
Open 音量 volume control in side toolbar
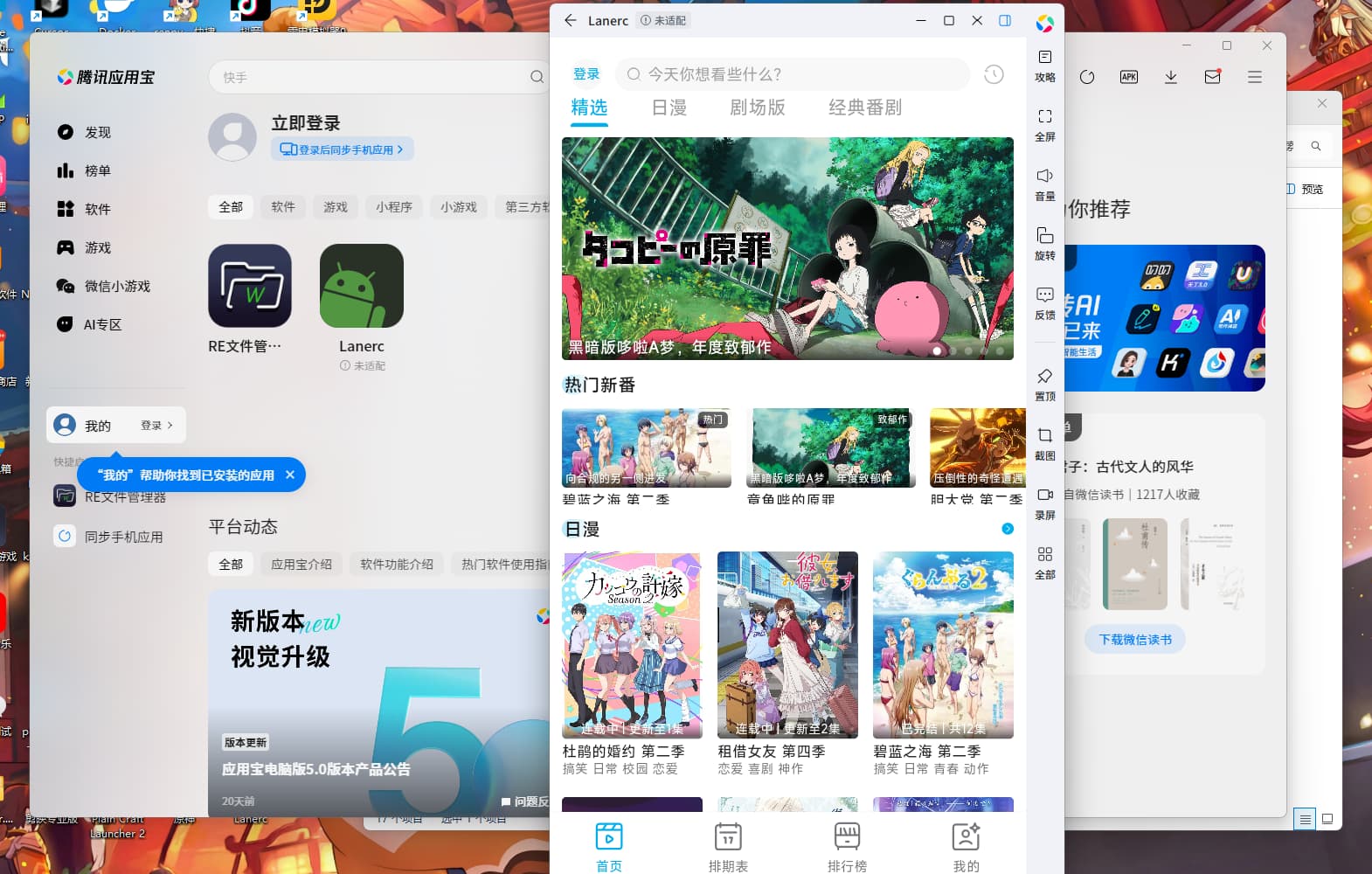(x=1044, y=184)
